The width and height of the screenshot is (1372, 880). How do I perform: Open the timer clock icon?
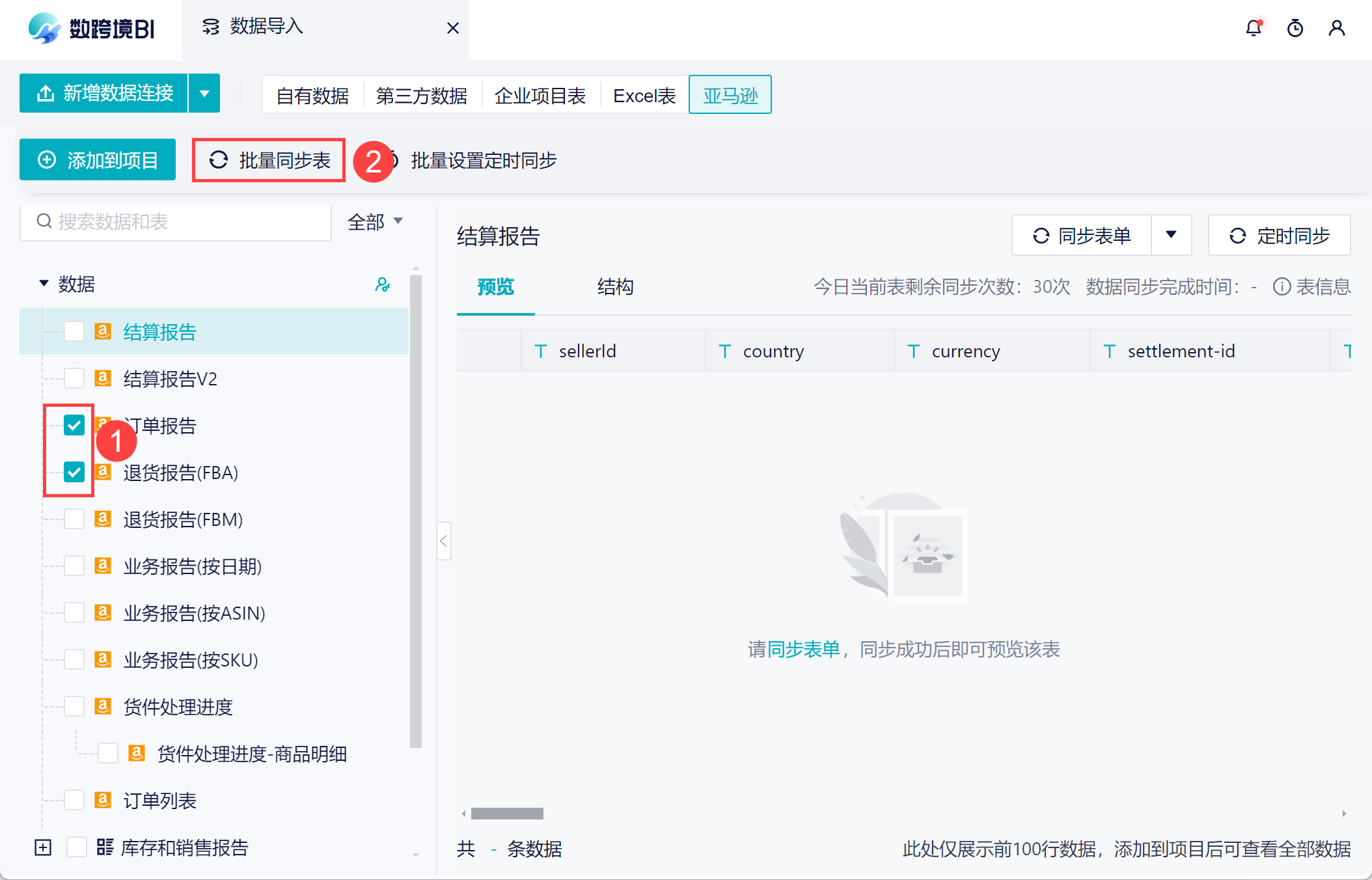pyautogui.click(x=1295, y=28)
